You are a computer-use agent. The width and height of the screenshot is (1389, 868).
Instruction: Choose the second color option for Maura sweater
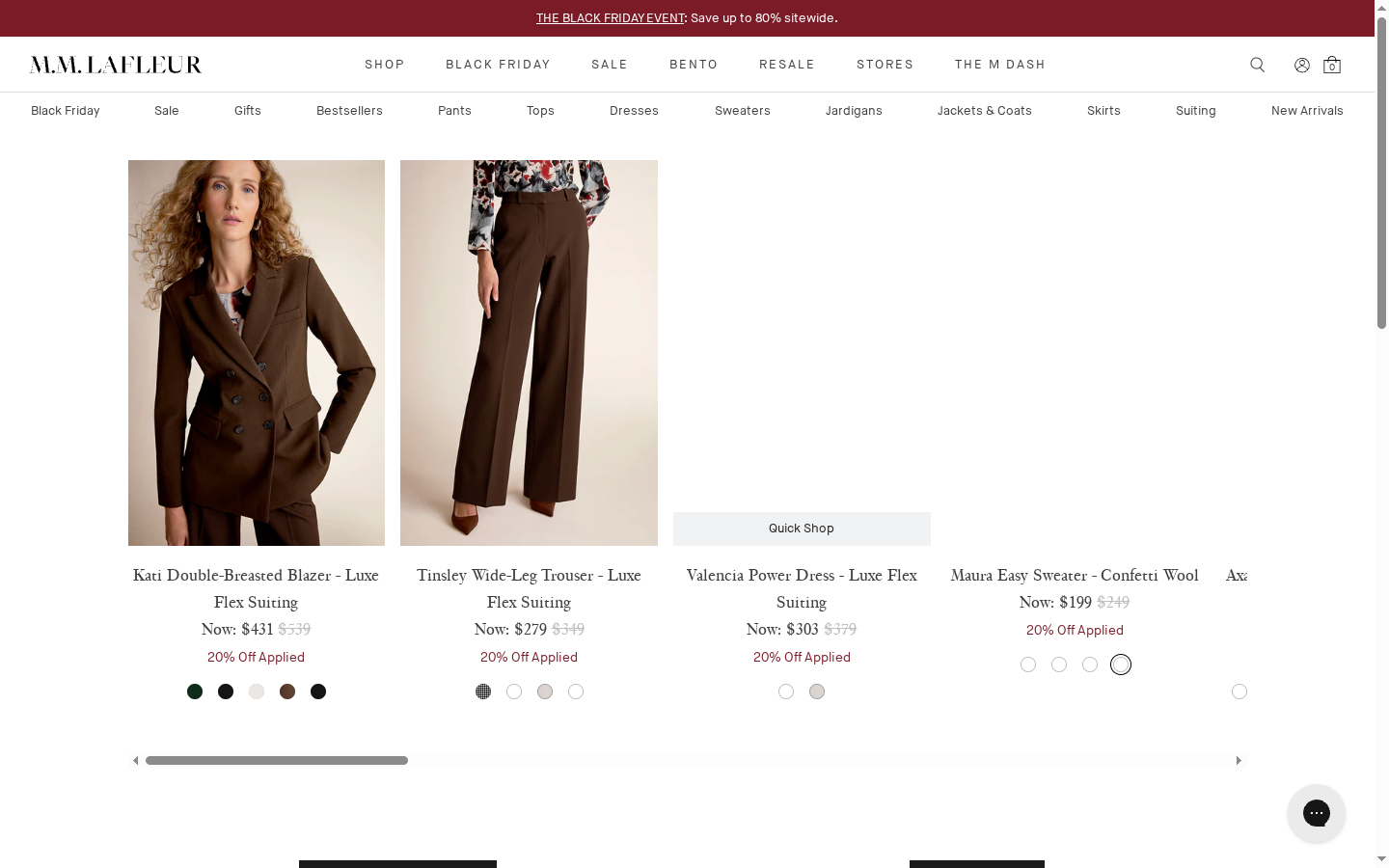(x=1059, y=665)
